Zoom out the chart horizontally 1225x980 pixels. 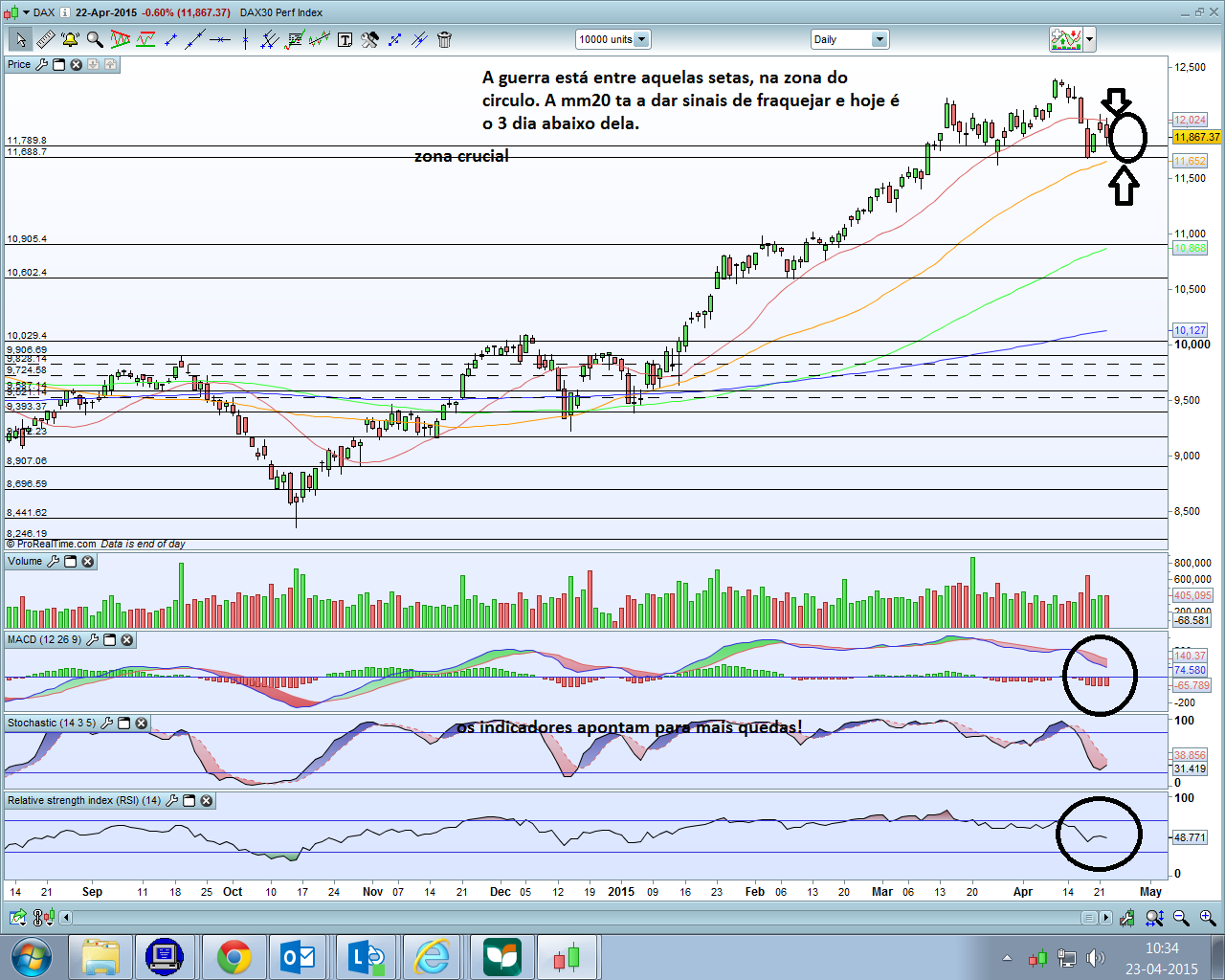point(1181,918)
